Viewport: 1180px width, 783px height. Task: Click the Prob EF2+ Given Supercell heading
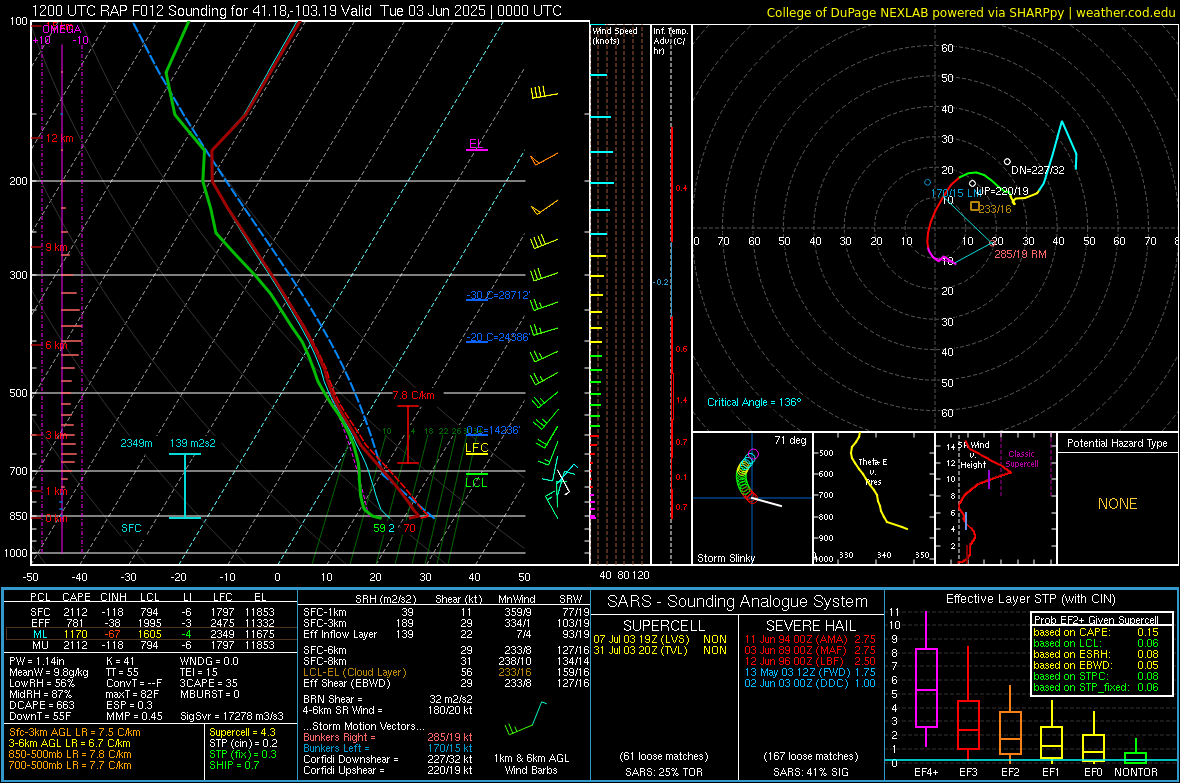(x=1096, y=620)
